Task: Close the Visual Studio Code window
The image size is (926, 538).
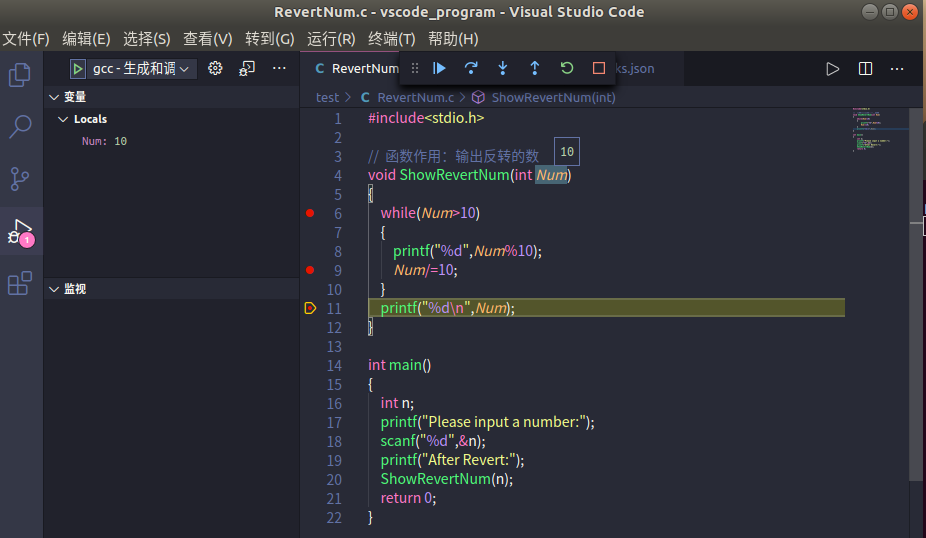Action: (910, 12)
